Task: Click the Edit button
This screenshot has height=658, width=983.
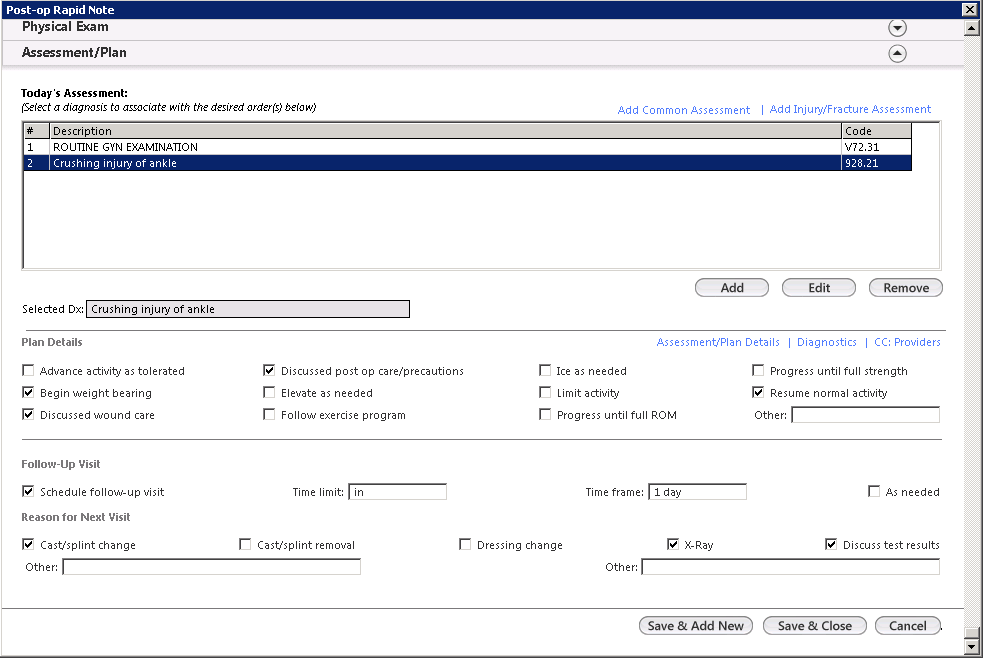Action: tap(819, 288)
